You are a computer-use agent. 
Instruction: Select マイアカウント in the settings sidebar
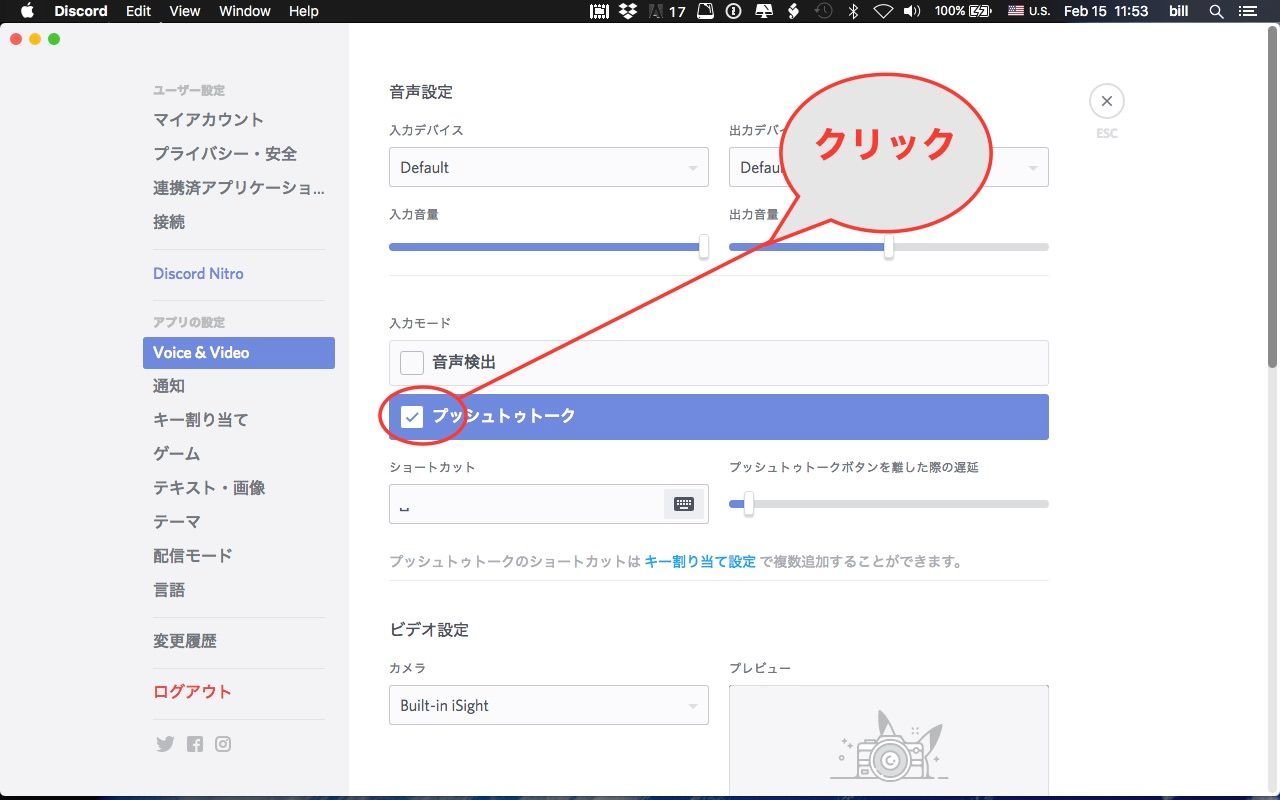point(208,120)
